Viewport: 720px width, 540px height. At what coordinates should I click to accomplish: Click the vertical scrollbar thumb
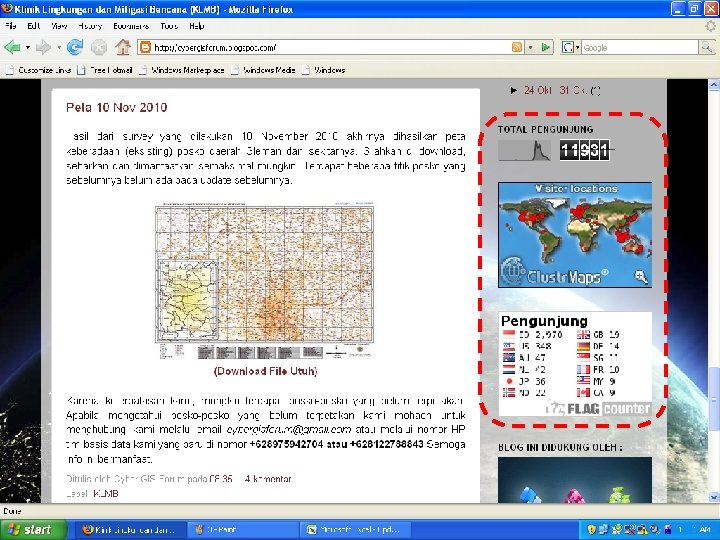(714, 399)
